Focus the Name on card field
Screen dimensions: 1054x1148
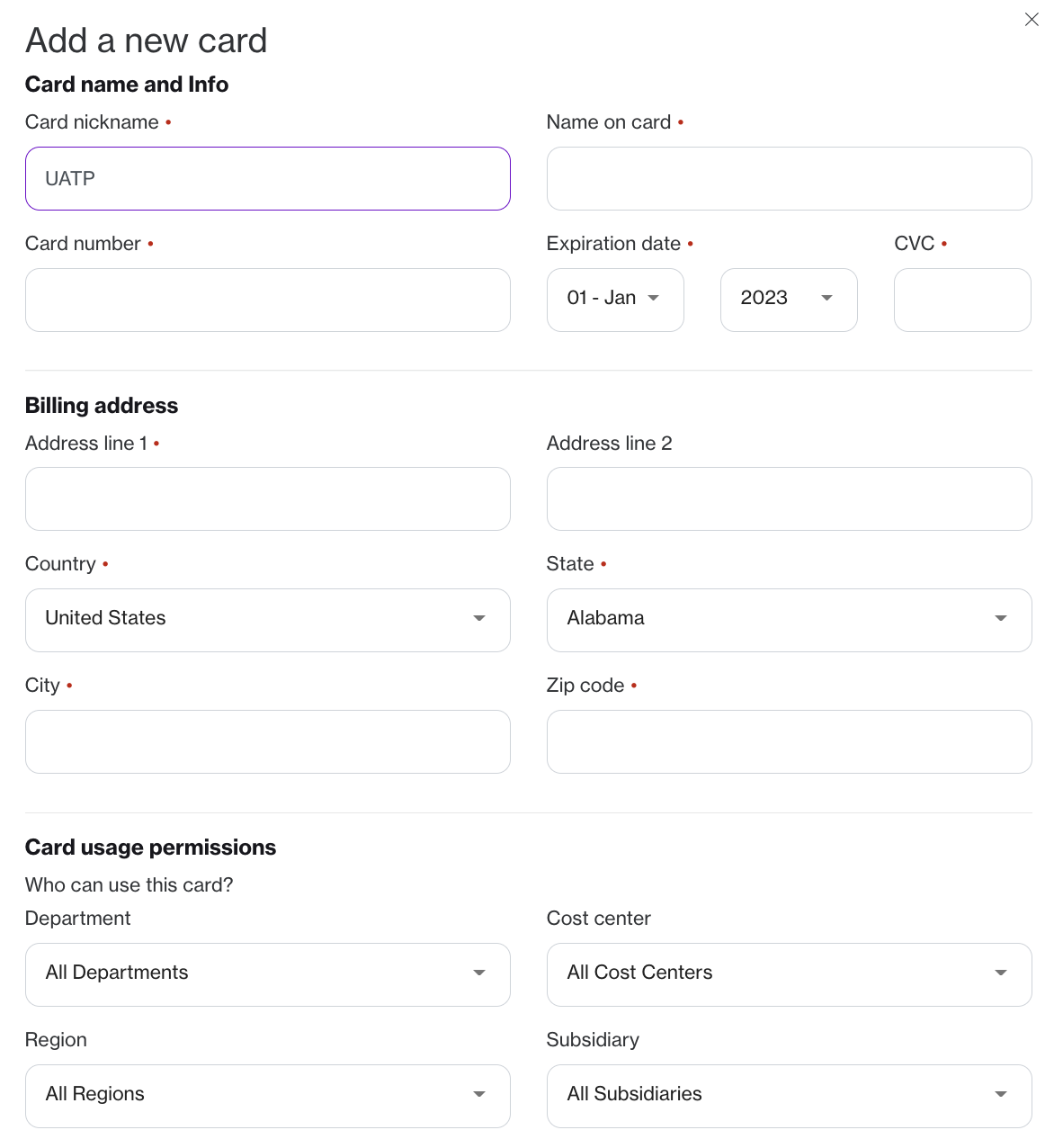789,179
